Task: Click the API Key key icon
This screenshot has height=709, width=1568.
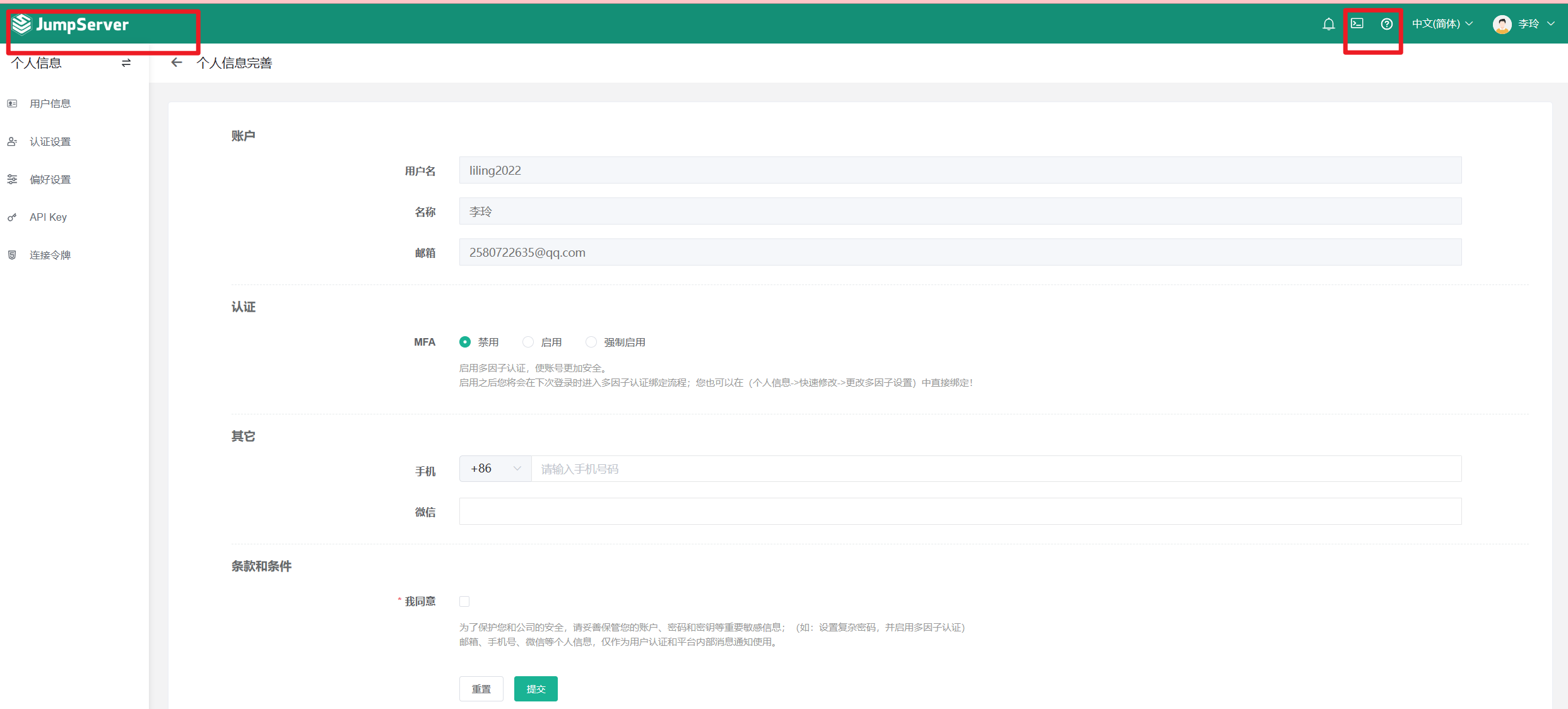Action: click(x=12, y=218)
